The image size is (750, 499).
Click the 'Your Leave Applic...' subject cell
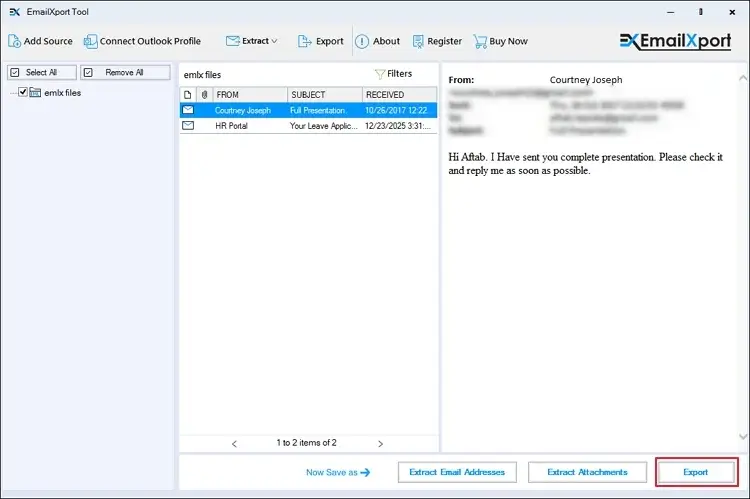click(x=324, y=126)
